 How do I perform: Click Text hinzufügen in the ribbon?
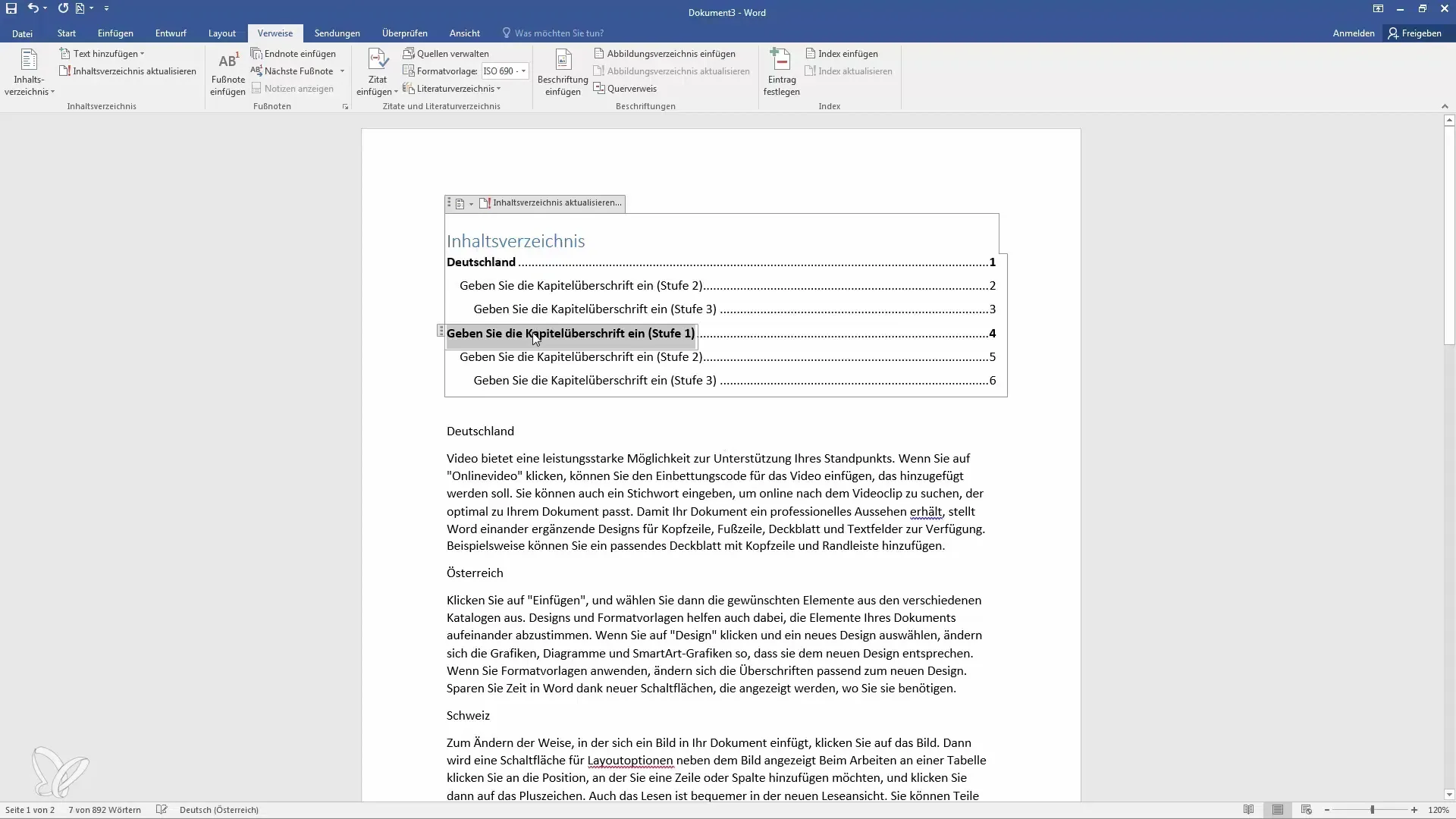102,54
